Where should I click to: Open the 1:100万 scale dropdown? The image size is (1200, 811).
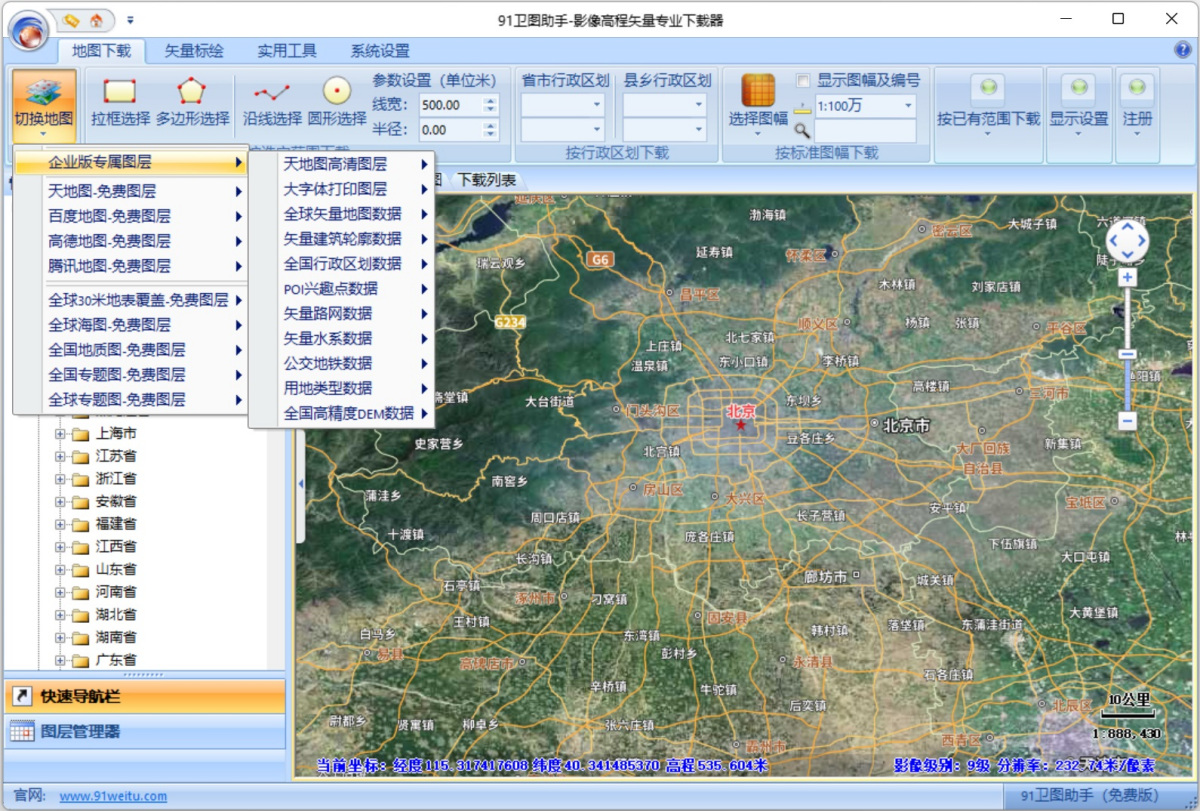(x=908, y=105)
